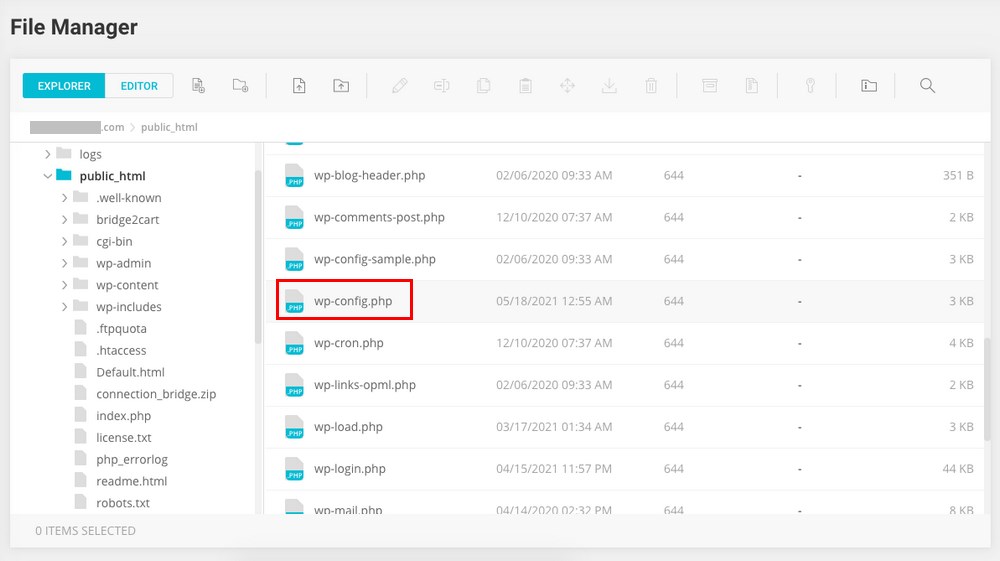This screenshot has height=561, width=1000.
Task: Click the 44 KB size cell
Action: pos(958,469)
